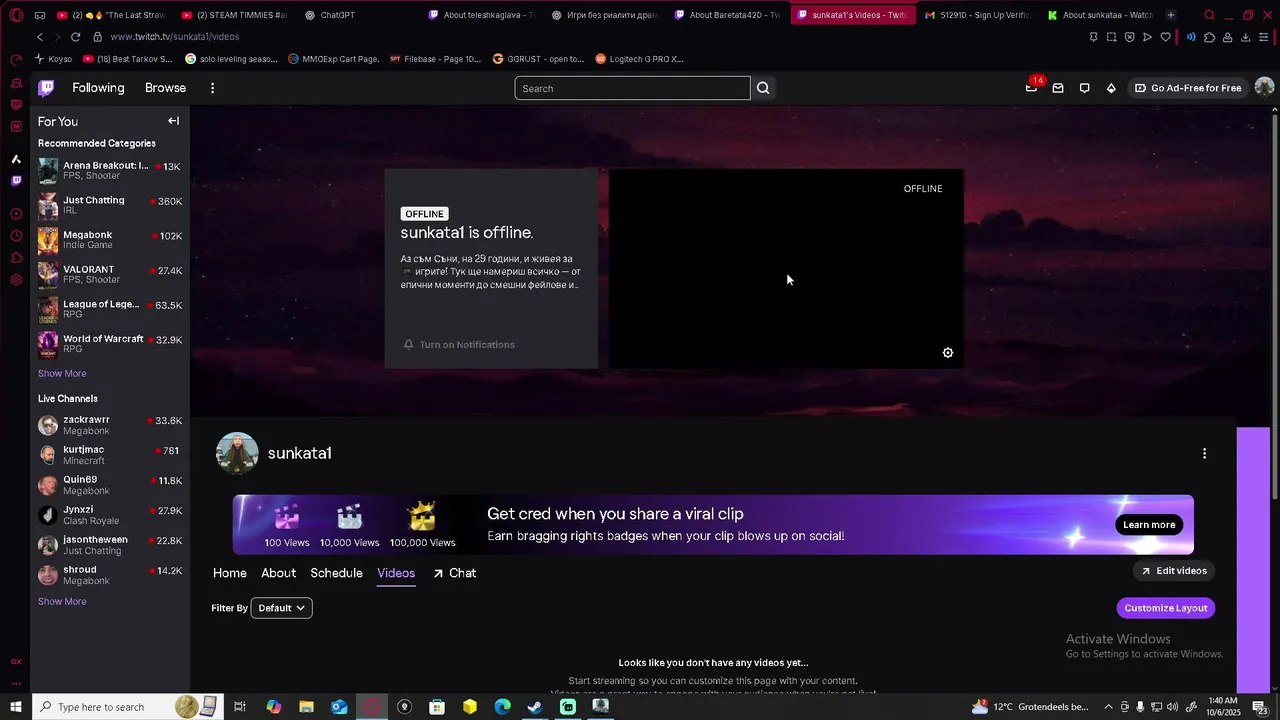
Task: Open the browser extensions puzzle icon
Action: (x=1209, y=37)
